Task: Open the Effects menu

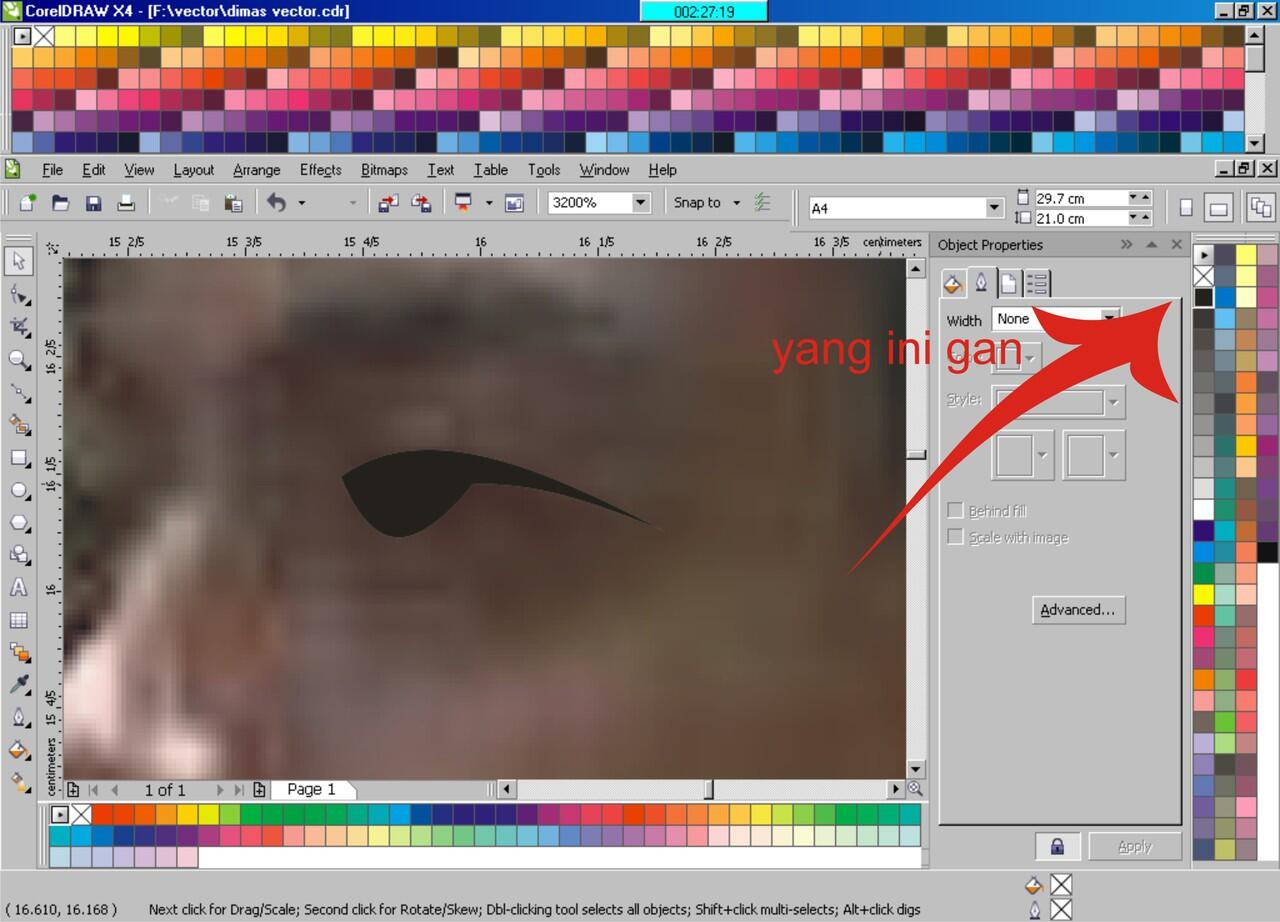Action: click(320, 170)
